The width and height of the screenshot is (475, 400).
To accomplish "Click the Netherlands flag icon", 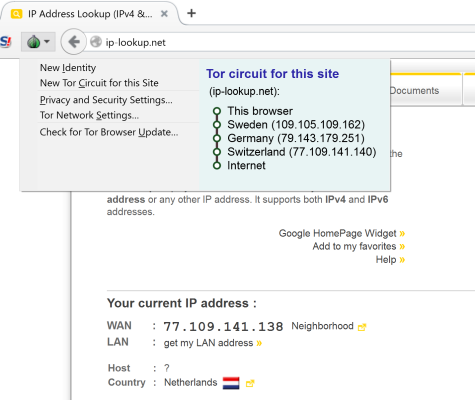I will tap(231, 383).
